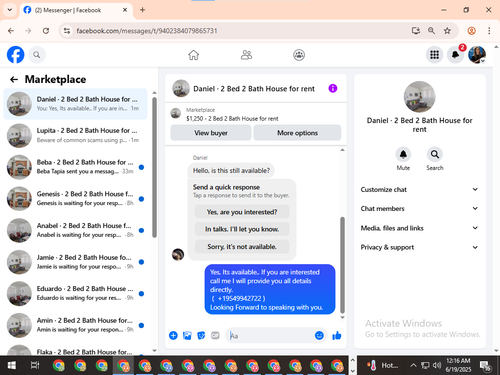Search in conversation using magnifier icon

[x=435, y=154]
